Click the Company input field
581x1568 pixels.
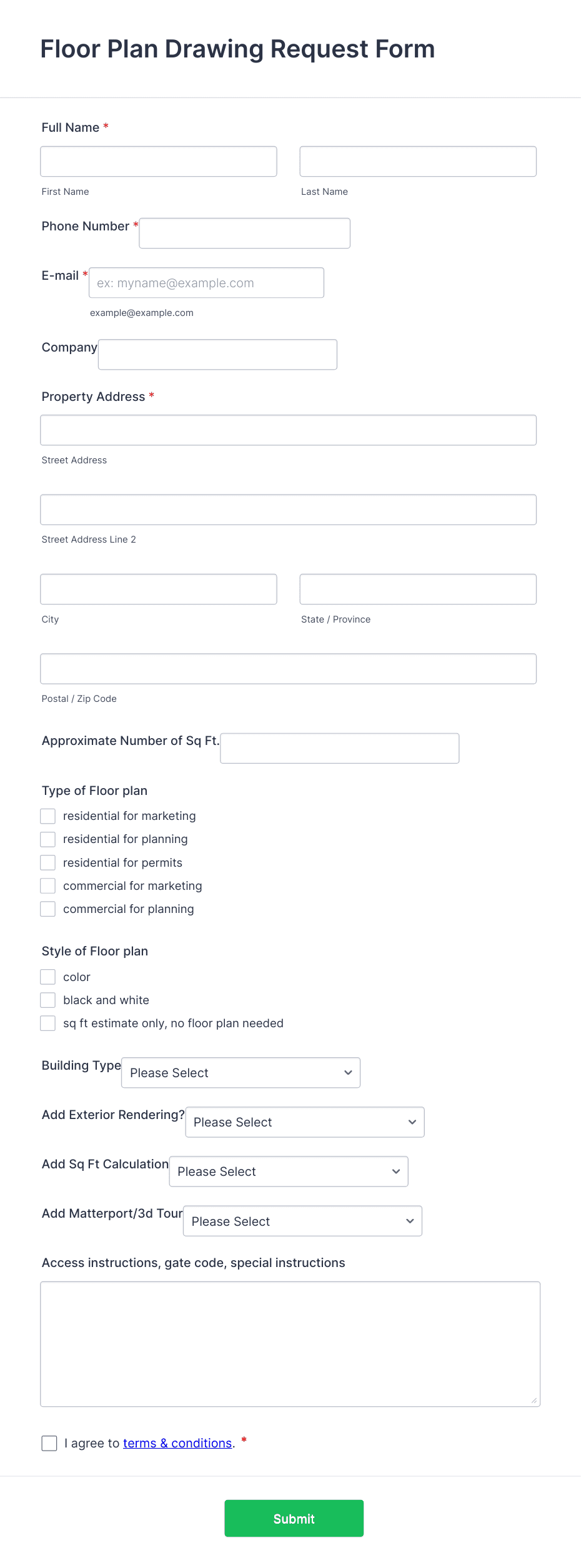tap(217, 354)
